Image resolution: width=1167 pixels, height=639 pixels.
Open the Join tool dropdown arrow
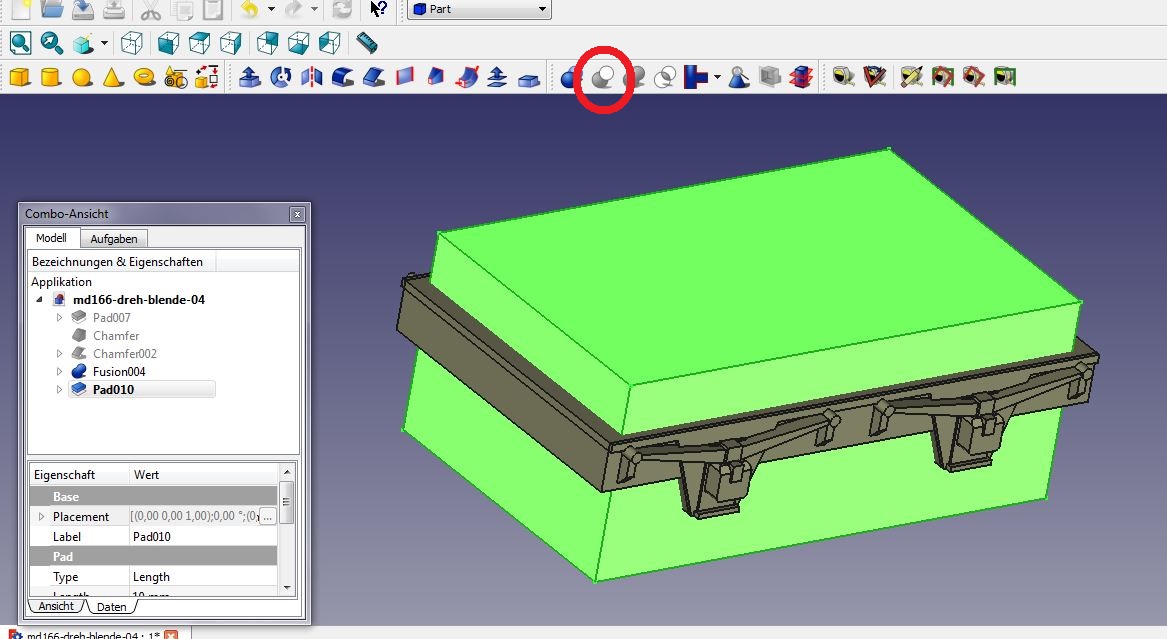[x=717, y=77]
